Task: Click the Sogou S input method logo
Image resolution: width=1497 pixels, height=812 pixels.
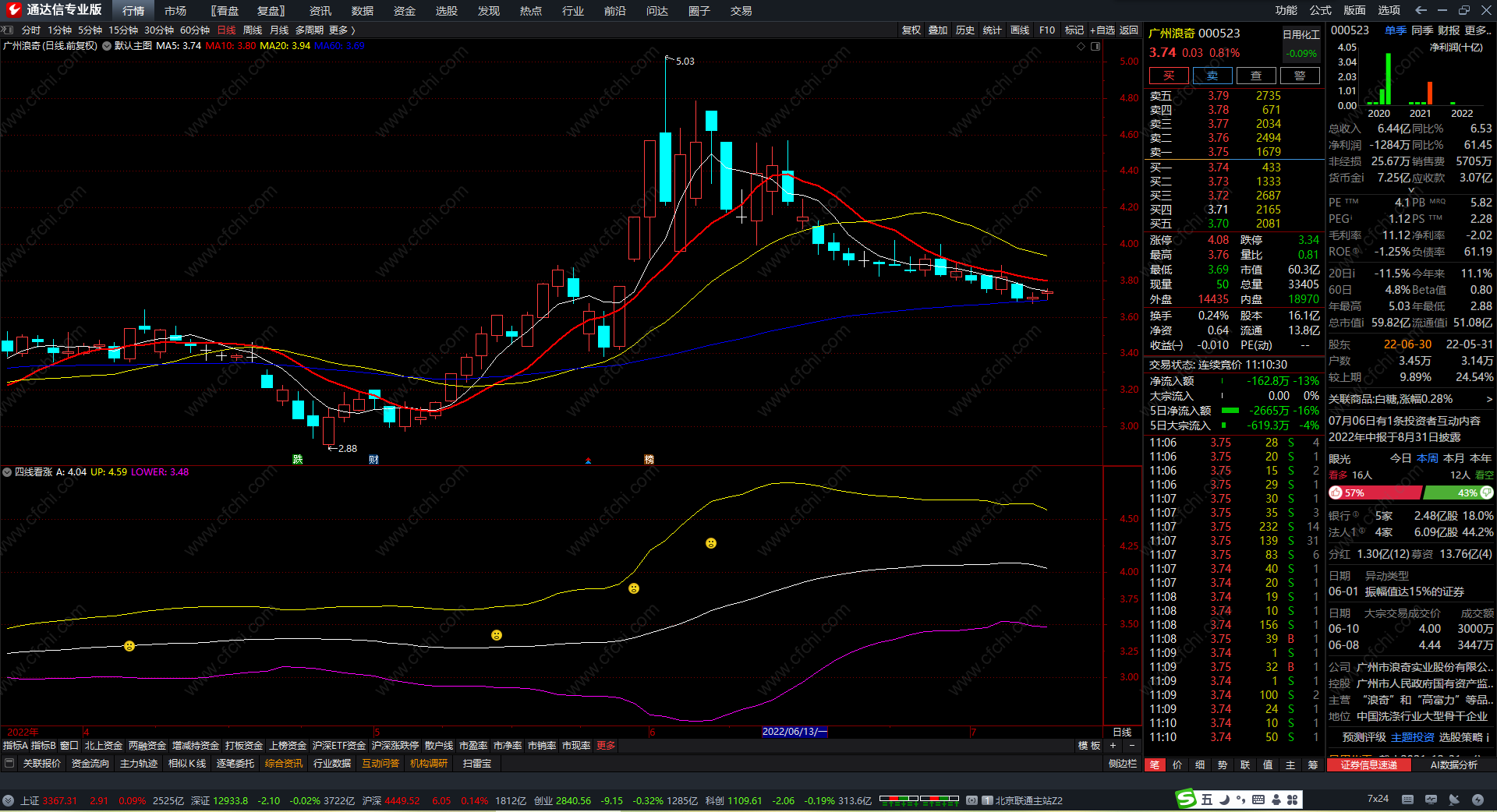Action: pyautogui.click(x=1186, y=799)
